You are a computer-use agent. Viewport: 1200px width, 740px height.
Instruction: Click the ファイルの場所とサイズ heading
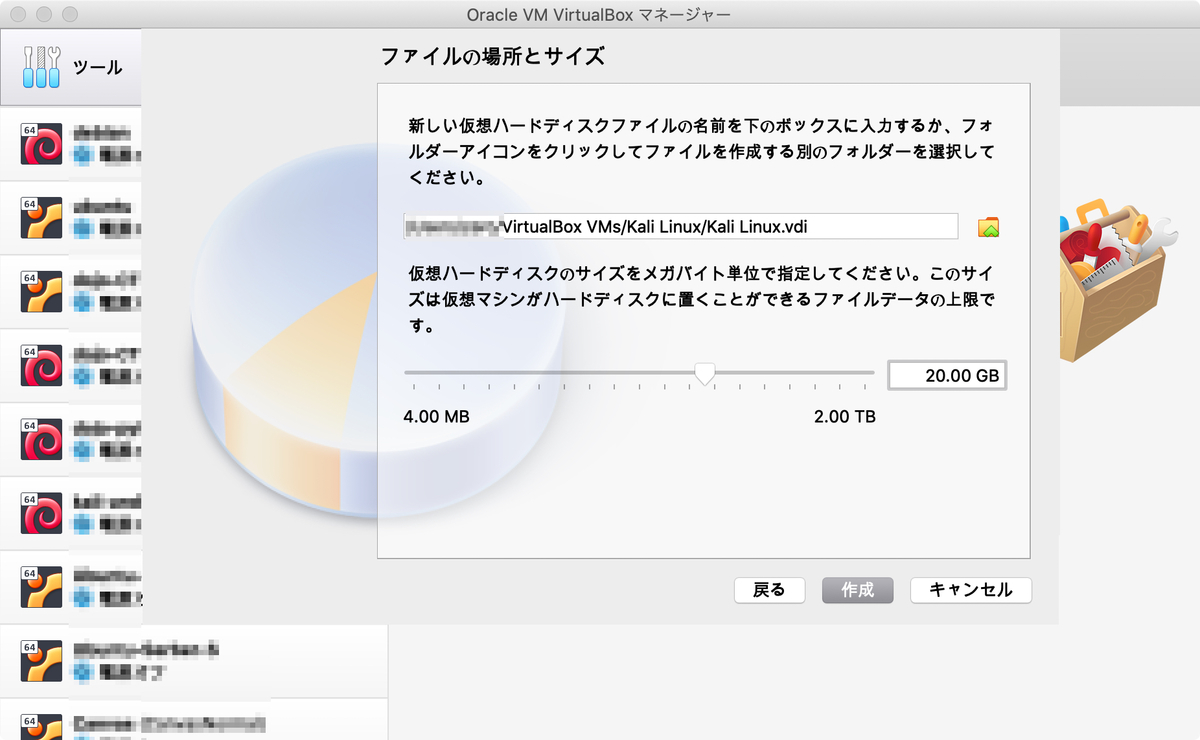[x=493, y=56]
